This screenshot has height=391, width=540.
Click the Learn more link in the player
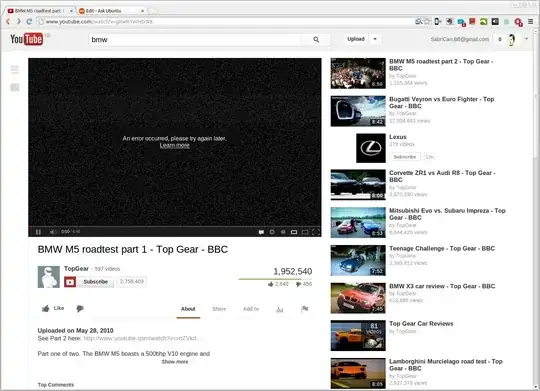pyautogui.click(x=175, y=145)
